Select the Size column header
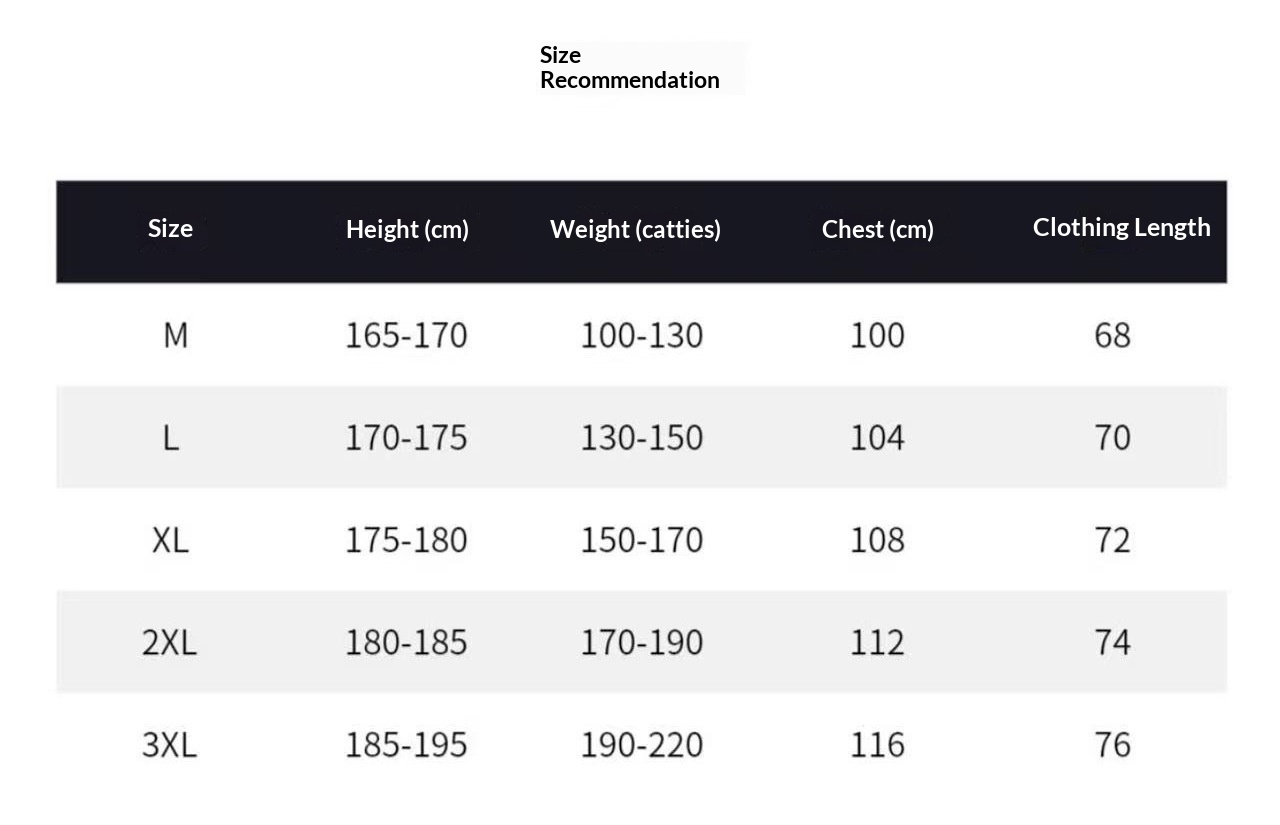 [x=170, y=228]
